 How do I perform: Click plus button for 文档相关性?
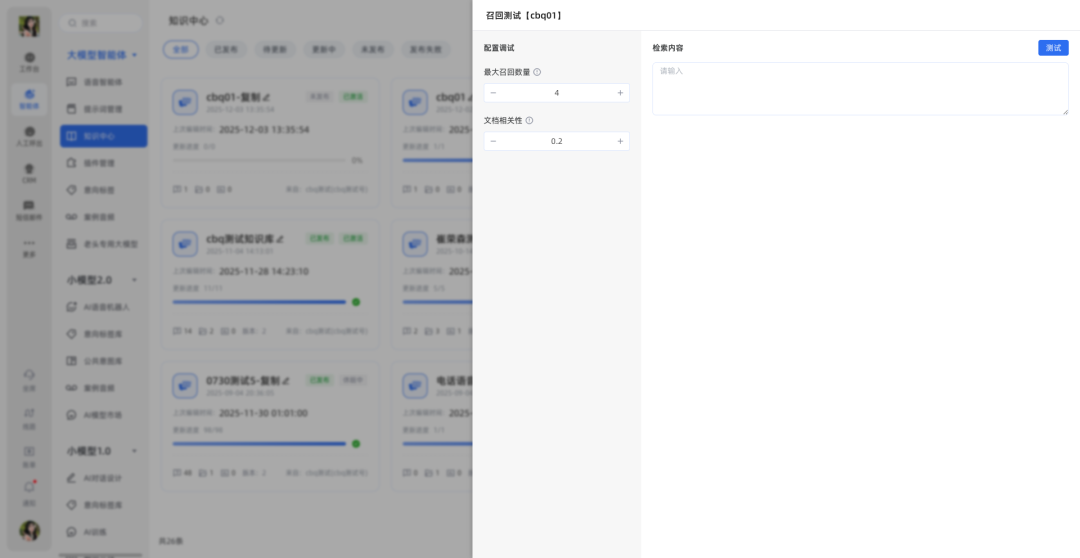(x=620, y=141)
